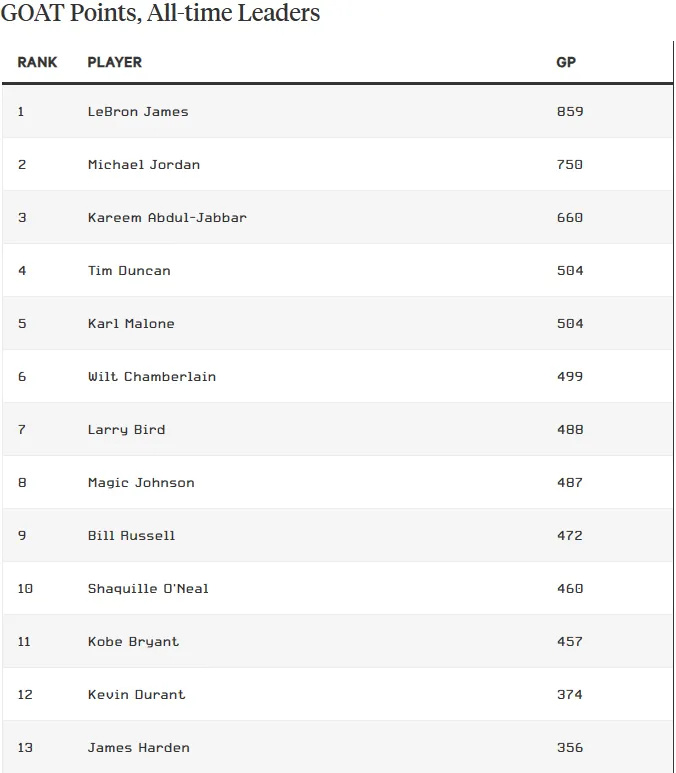Click Bill Russell table entry
Viewport: 676px width, 773px height.
point(131,535)
